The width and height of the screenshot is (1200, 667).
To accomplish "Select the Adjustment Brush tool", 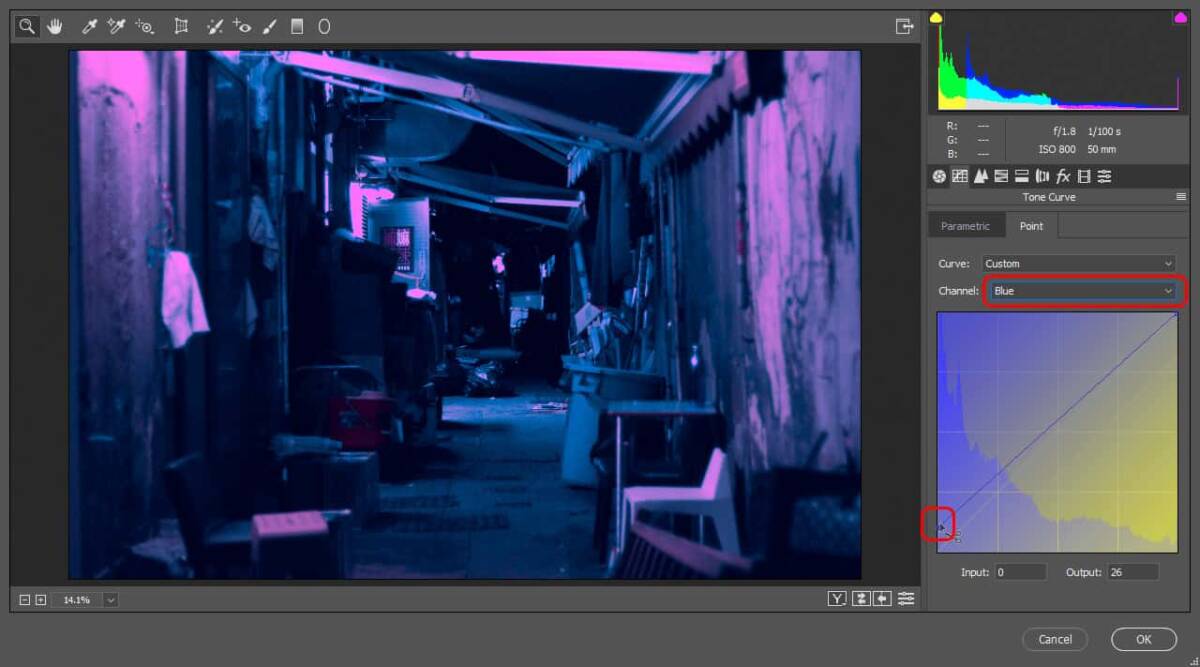I will click(x=269, y=27).
